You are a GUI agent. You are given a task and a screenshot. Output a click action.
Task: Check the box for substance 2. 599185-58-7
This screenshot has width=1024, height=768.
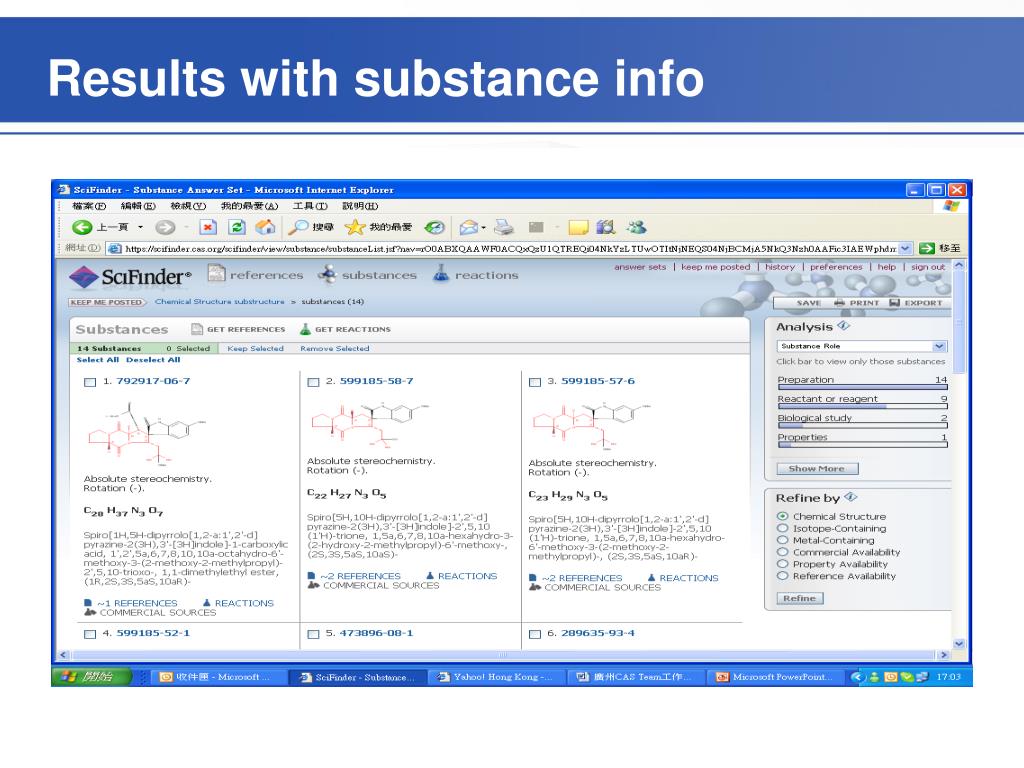[x=313, y=382]
